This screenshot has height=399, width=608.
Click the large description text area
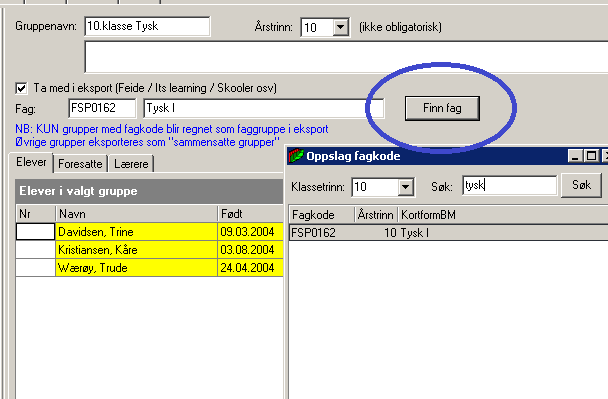coord(346,57)
